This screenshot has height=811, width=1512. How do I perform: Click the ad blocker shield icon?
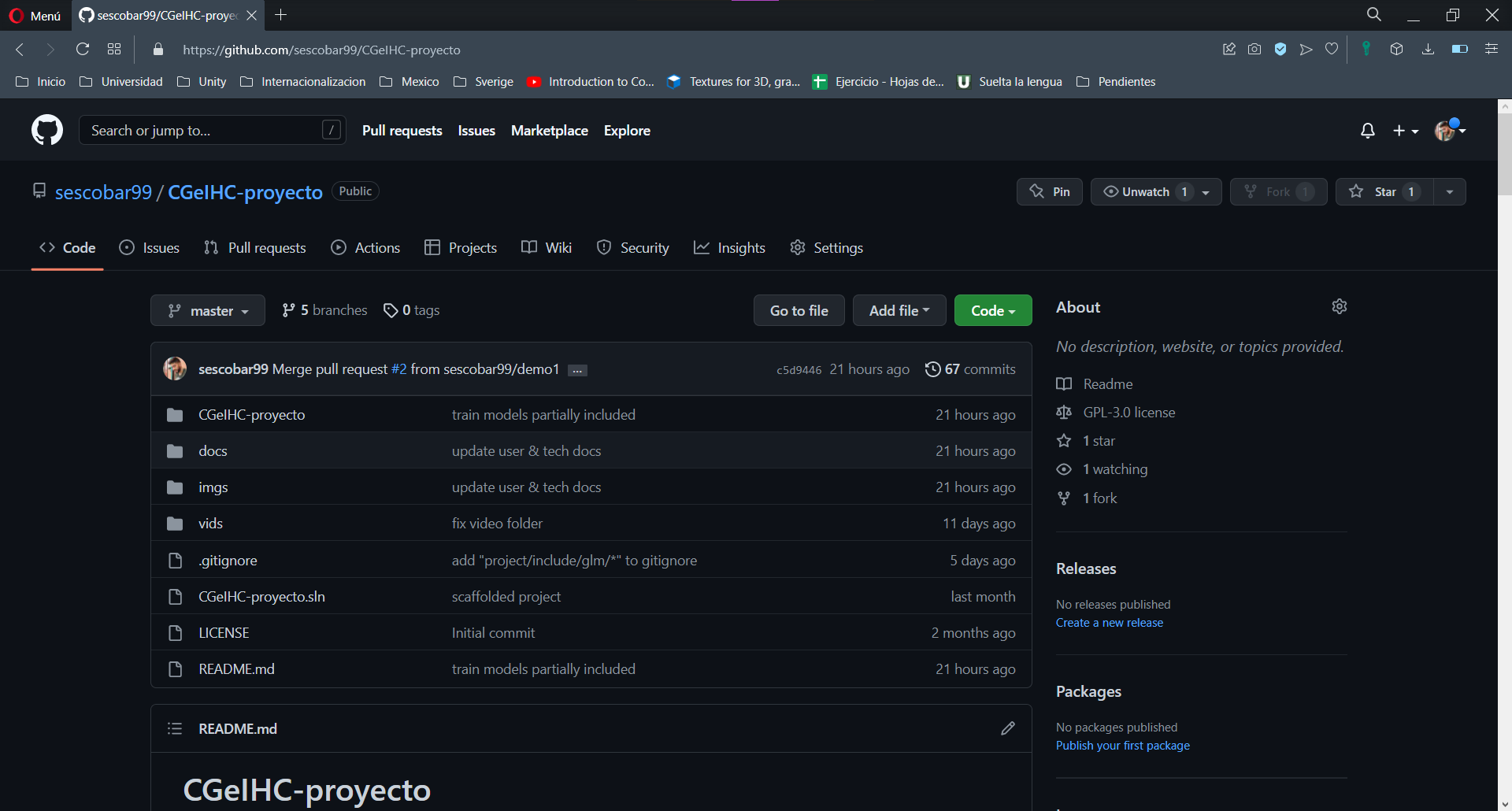(x=1280, y=49)
